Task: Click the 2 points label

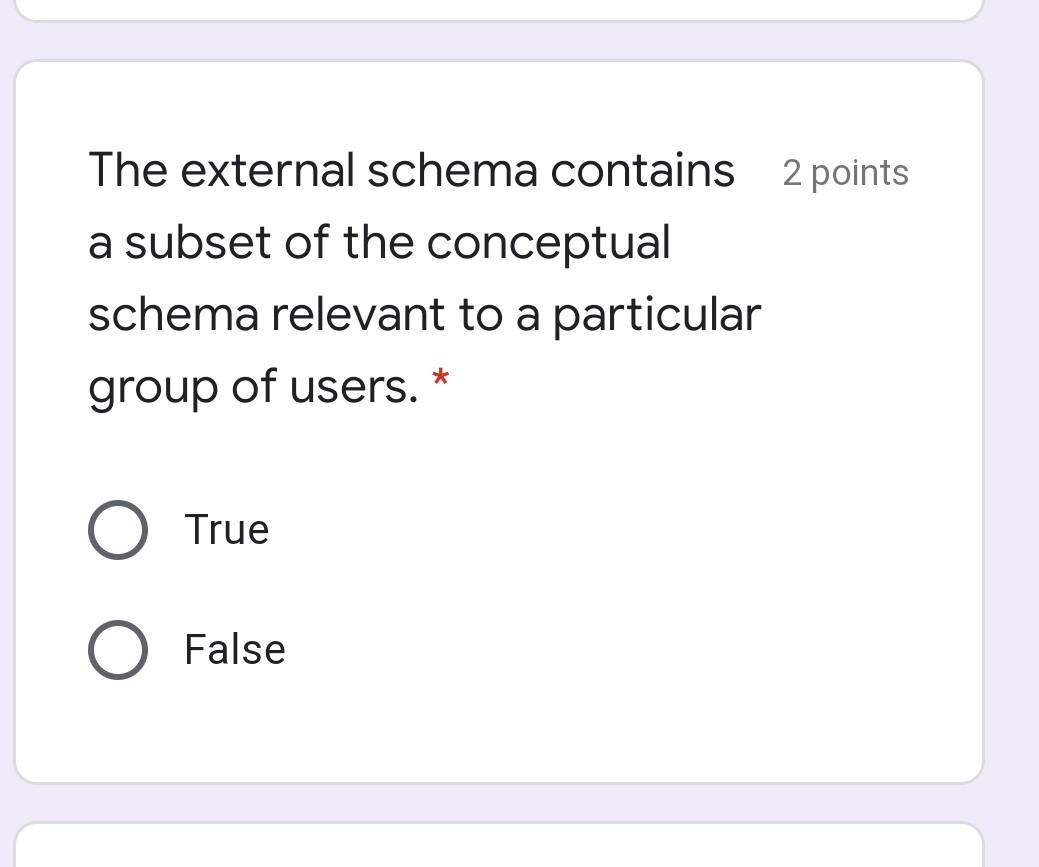Action: tap(846, 172)
